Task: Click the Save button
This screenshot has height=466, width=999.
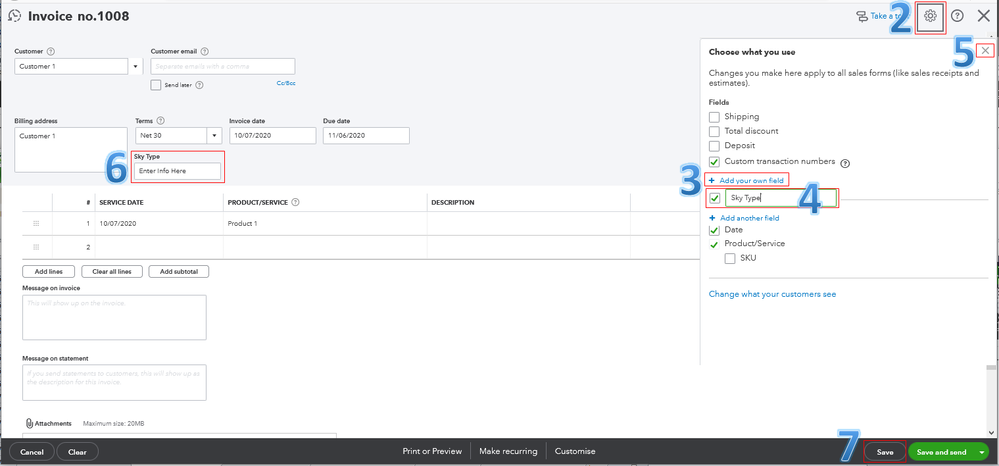Action: click(885, 452)
